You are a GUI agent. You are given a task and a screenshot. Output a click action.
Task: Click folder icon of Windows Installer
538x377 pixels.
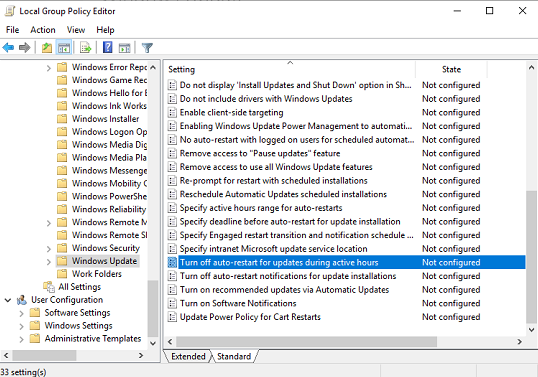[62, 119]
